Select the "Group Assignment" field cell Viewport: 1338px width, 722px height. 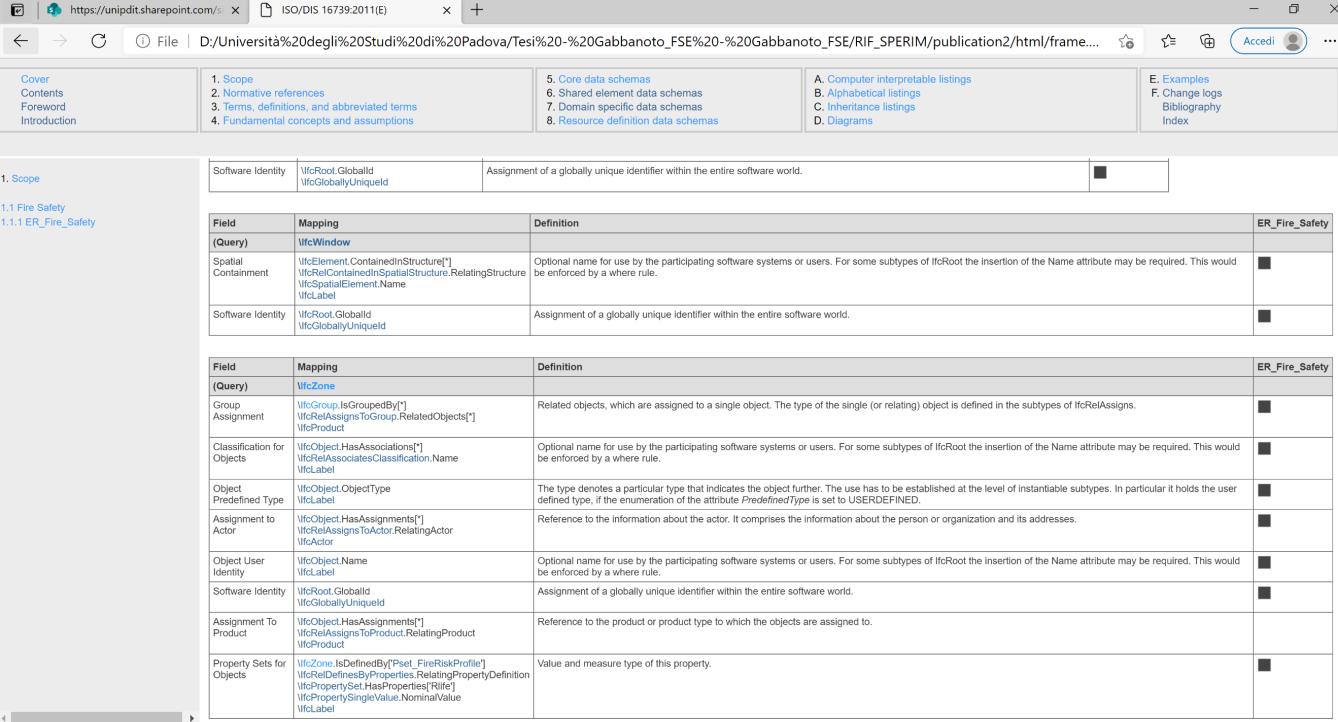tap(250, 415)
